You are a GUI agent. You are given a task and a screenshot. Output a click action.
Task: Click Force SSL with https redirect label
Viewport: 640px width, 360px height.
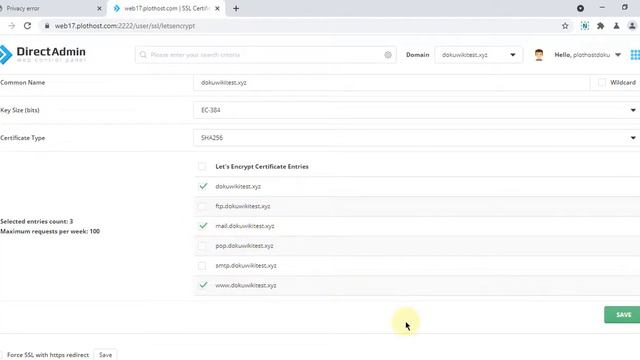click(48, 355)
